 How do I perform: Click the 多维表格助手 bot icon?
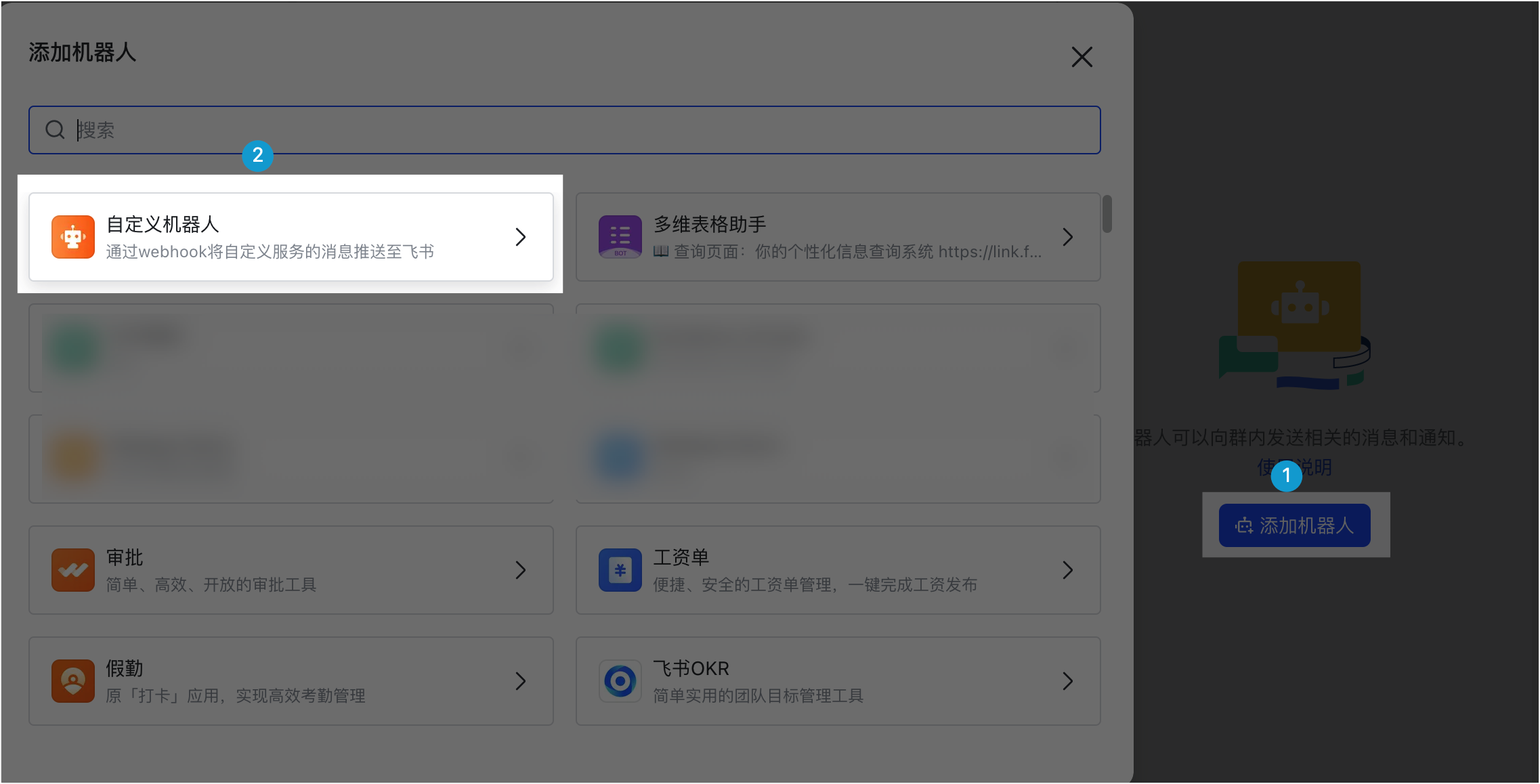pyautogui.click(x=620, y=237)
